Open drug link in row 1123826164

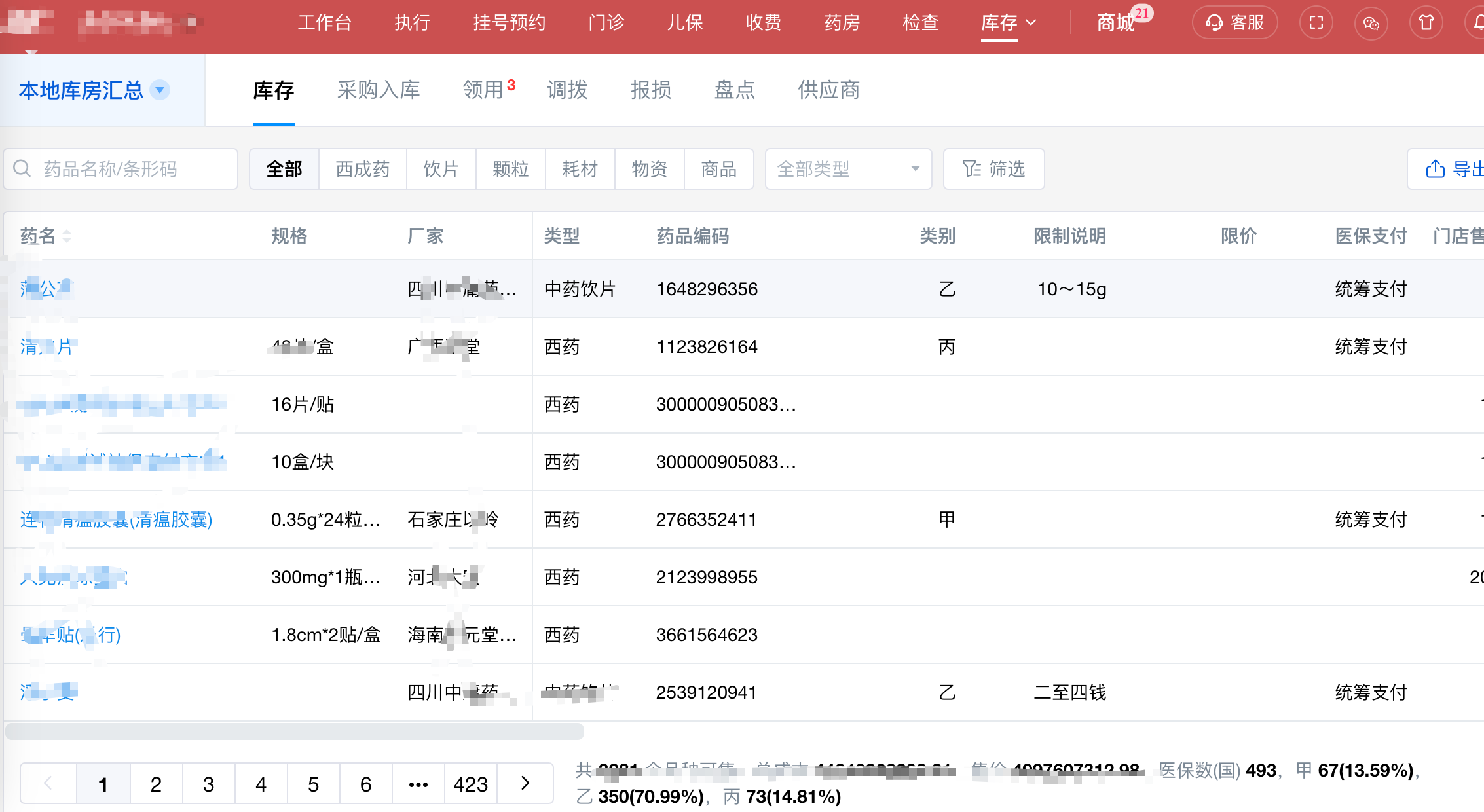(x=47, y=346)
